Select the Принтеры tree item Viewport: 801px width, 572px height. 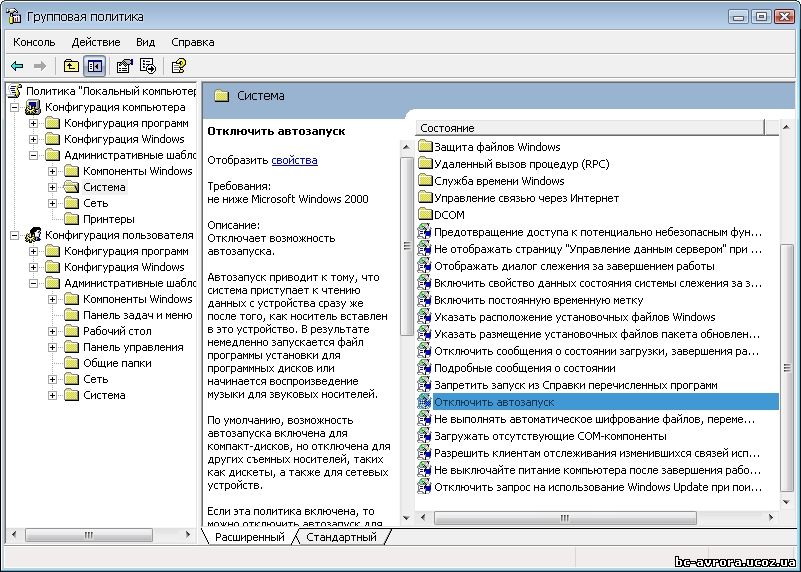pos(109,219)
